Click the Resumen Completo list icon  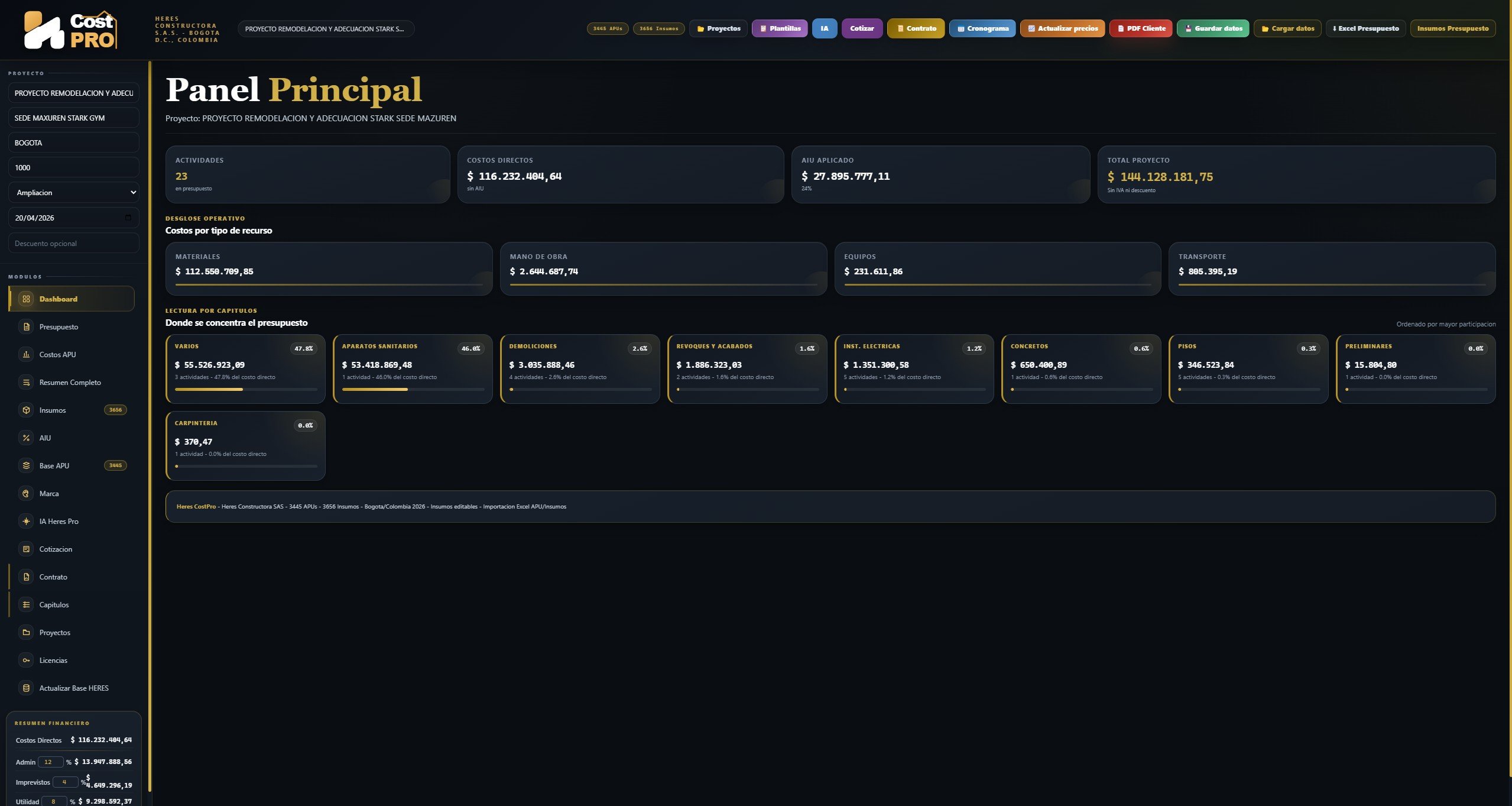[x=26, y=383]
